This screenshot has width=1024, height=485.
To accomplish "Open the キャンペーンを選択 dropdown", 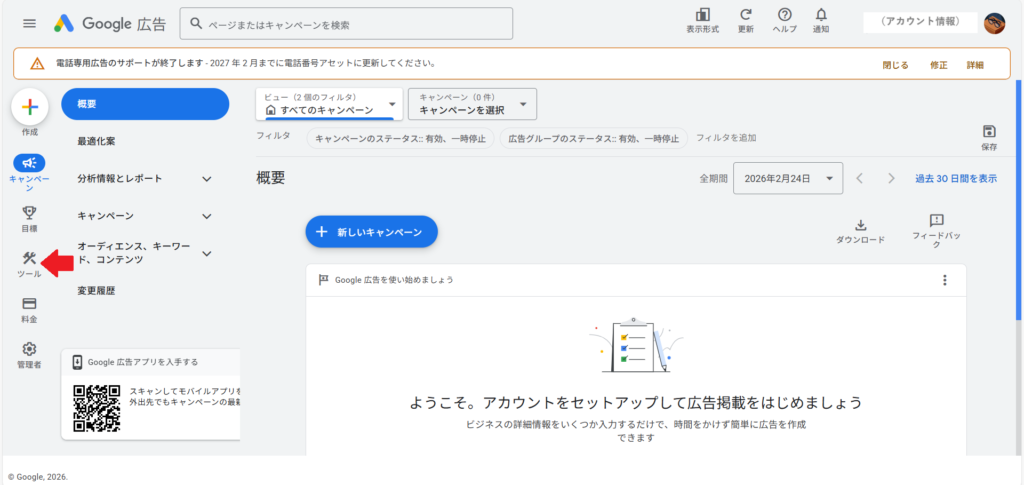I will [472, 104].
